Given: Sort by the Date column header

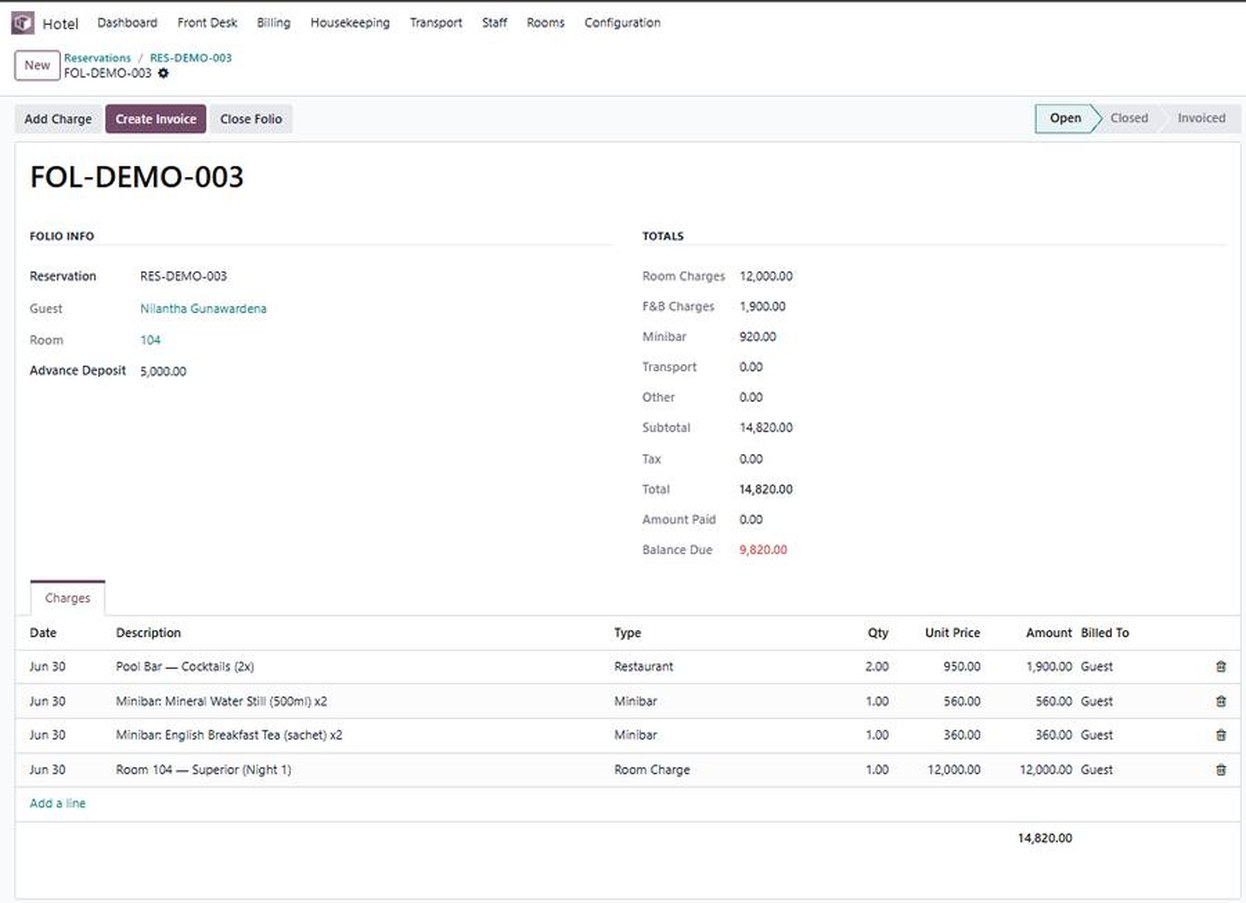Looking at the screenshot, I should pyautogui.click(x=43, y=633).
